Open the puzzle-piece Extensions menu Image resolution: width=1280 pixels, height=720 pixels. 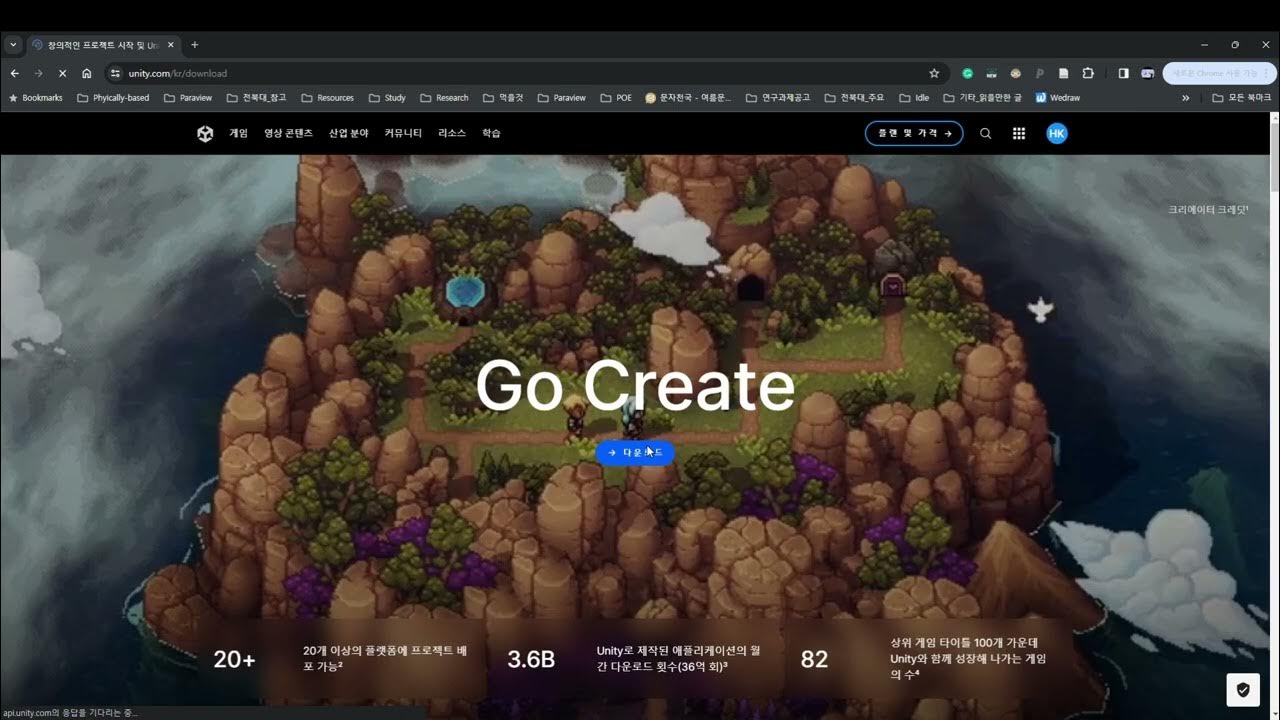point(1088,73)
